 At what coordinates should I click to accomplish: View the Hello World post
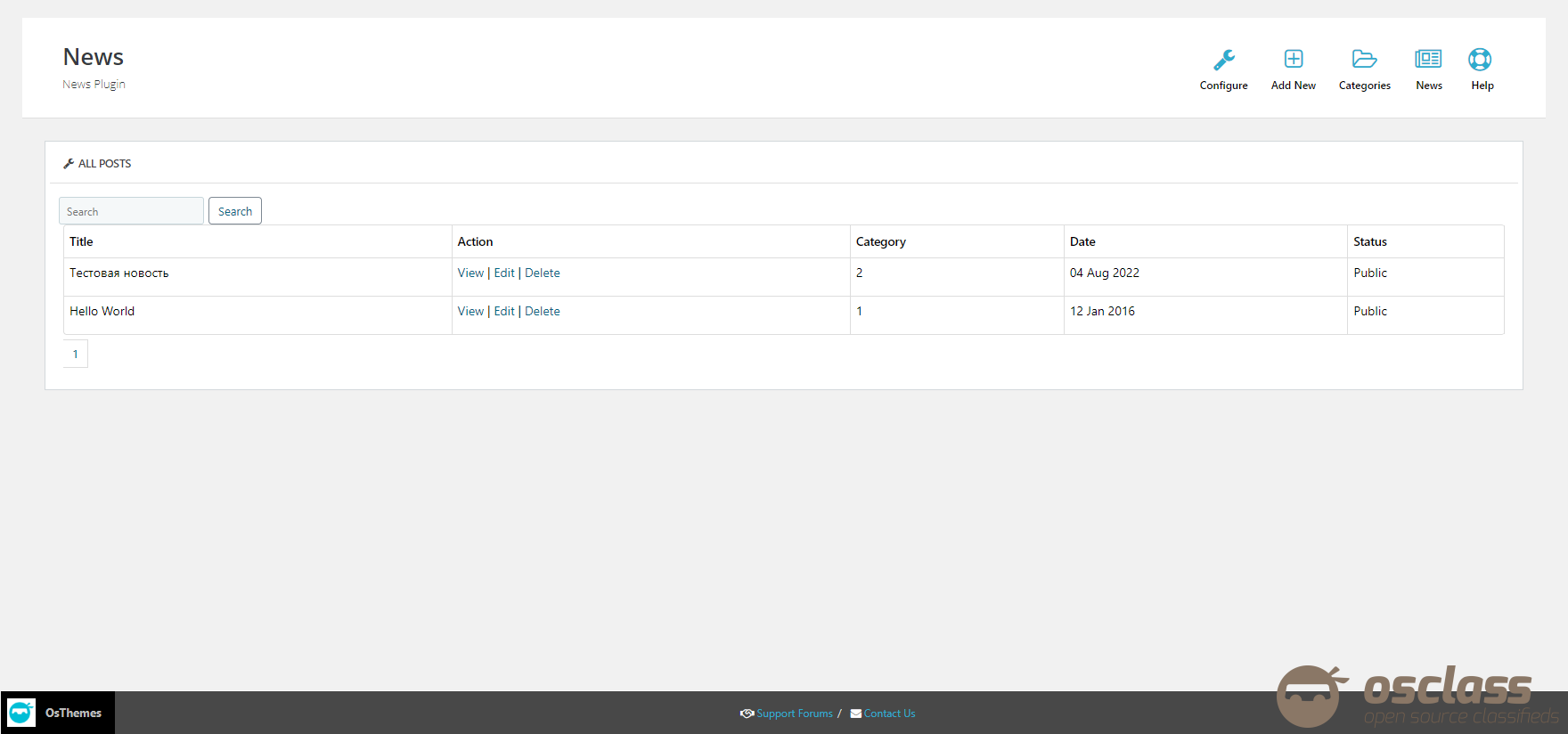coord(470,312)
